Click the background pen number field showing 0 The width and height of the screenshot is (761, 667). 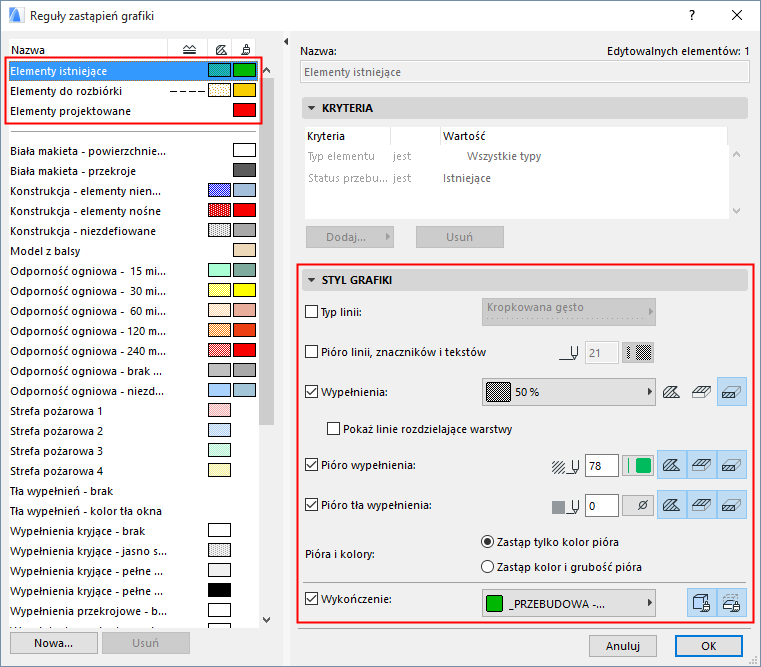[601, 506]
